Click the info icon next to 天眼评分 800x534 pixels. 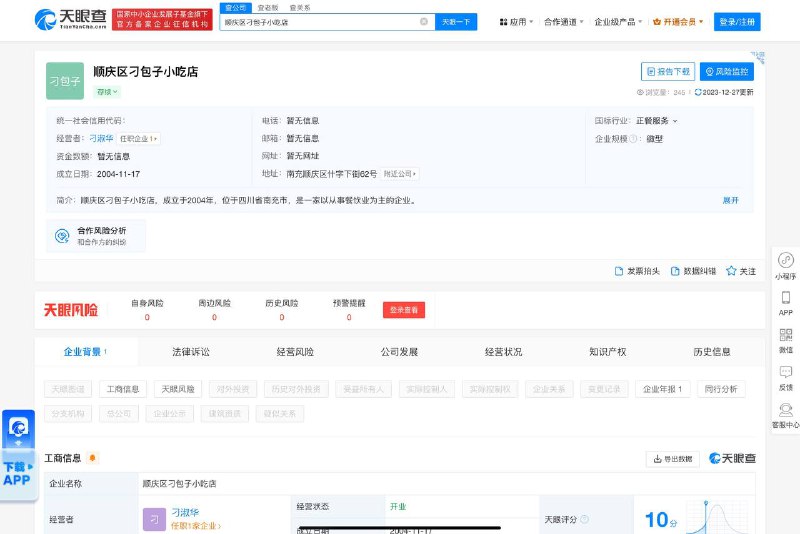[585, 519]
